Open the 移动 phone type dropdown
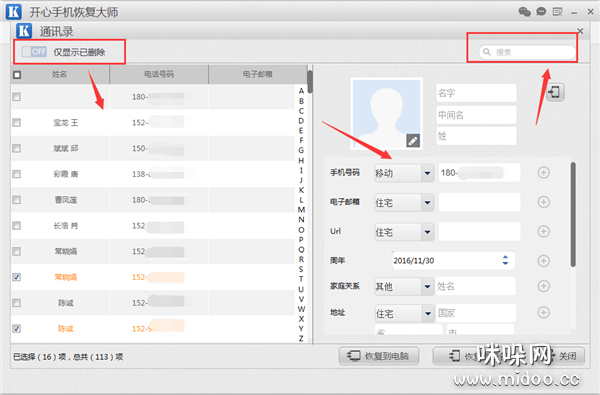This screenshot has height=395, width=600. point(404,173)
